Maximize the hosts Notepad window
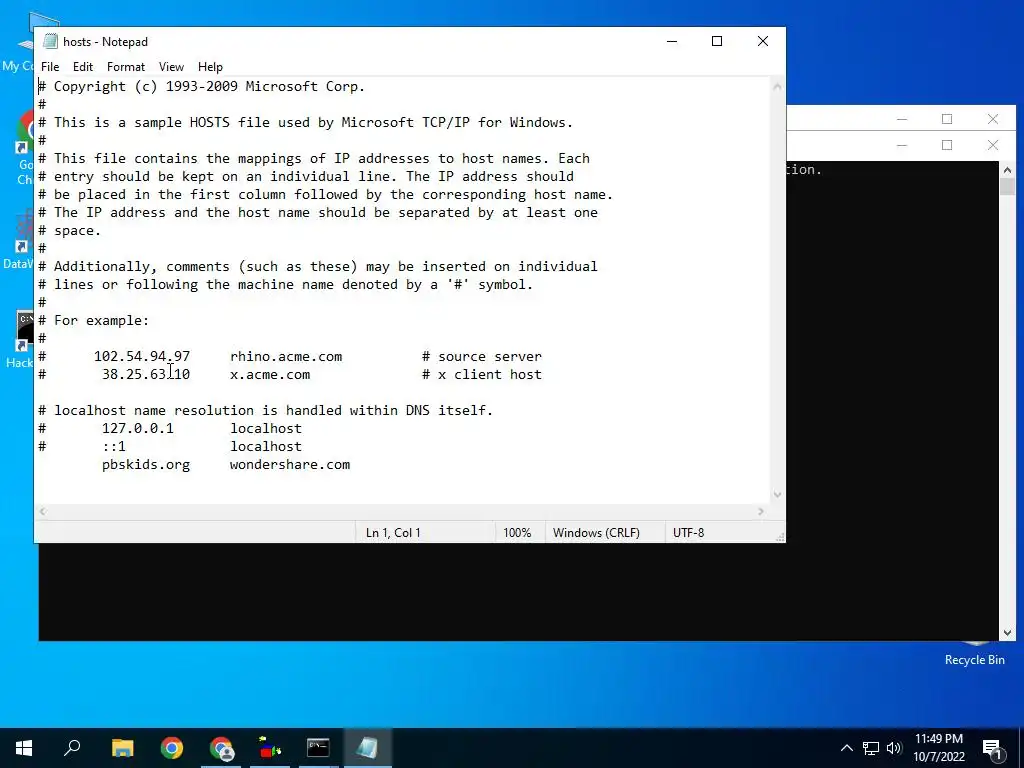This screenshot has width=1024, height=768. 716,41
